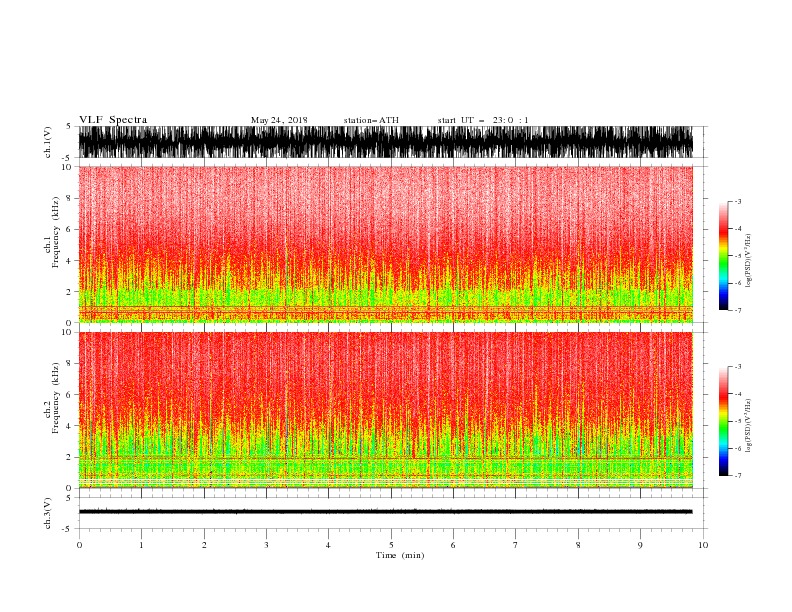Click the "ch.3(V)" axis label
Image resolution: width=792 pixels, height=612 pixels.
point(48,513)
